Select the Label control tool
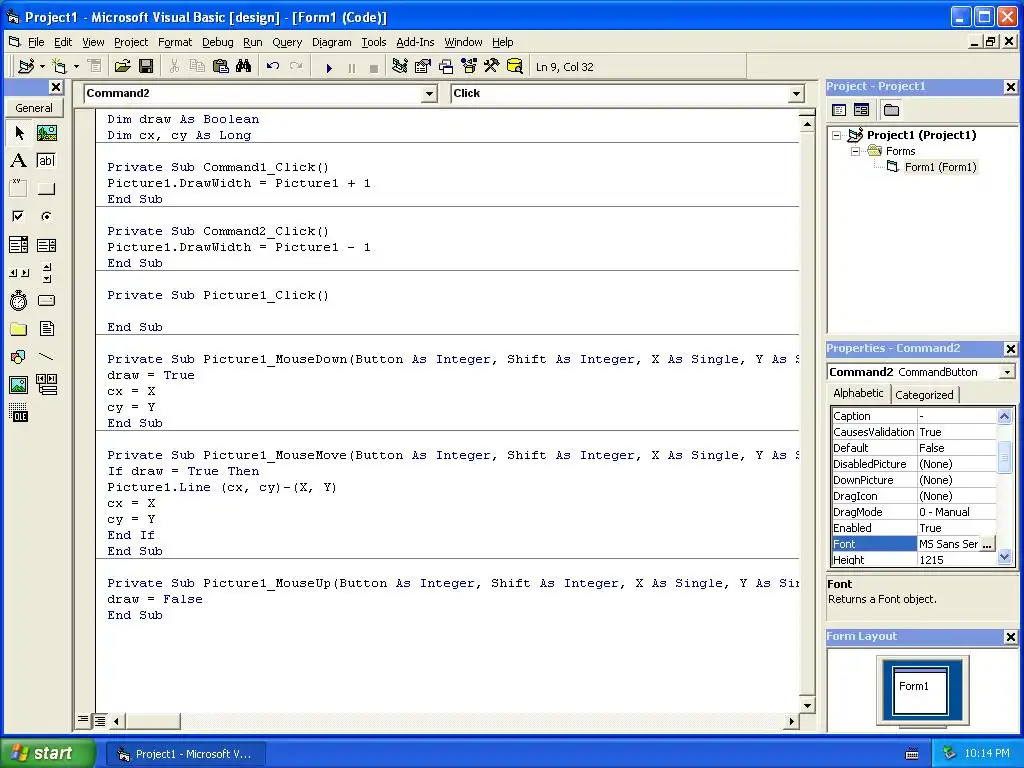The image size is (1024, 768). point(19,161)
